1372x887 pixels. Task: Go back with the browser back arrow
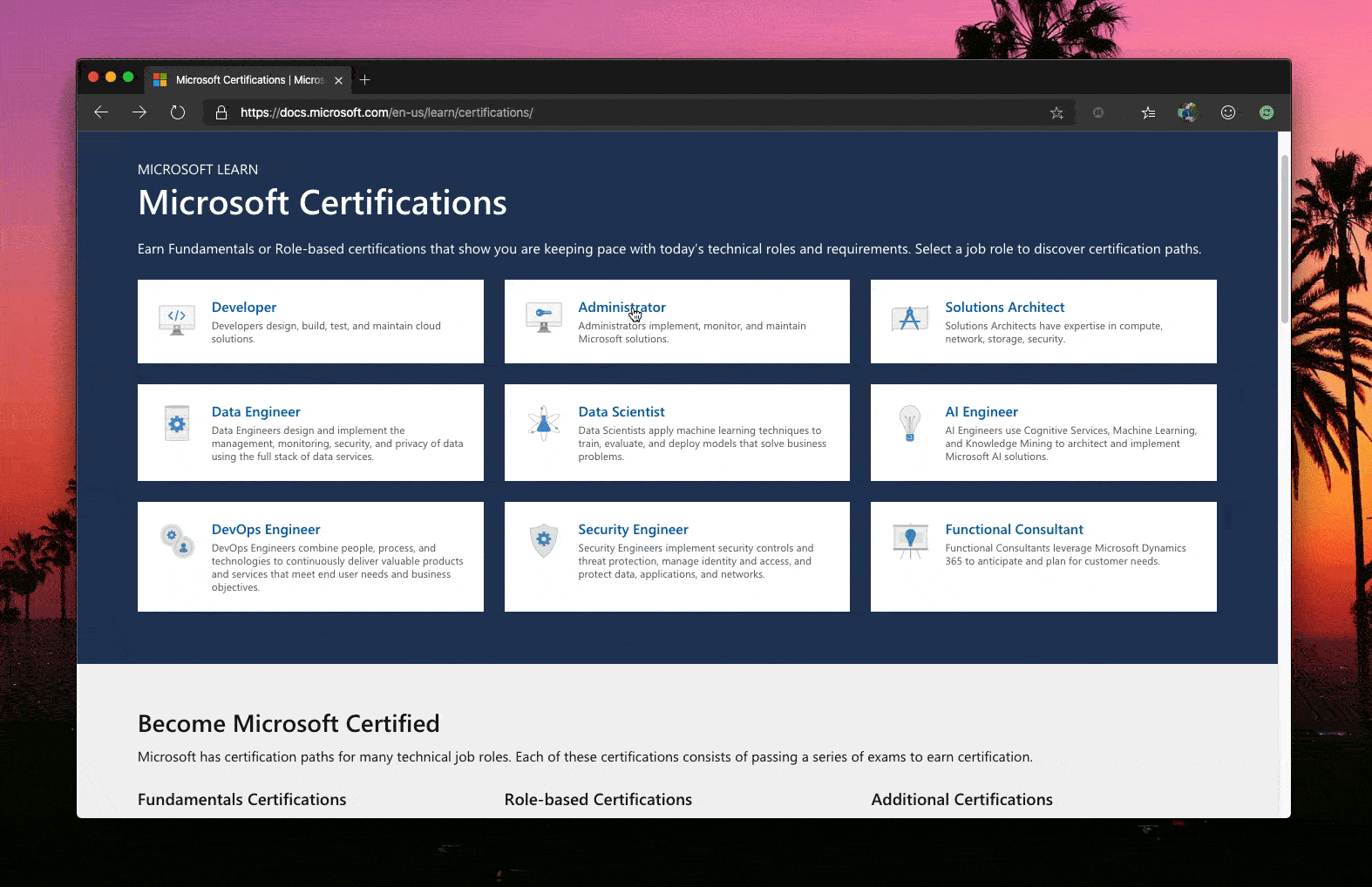[x=101, y=112]
